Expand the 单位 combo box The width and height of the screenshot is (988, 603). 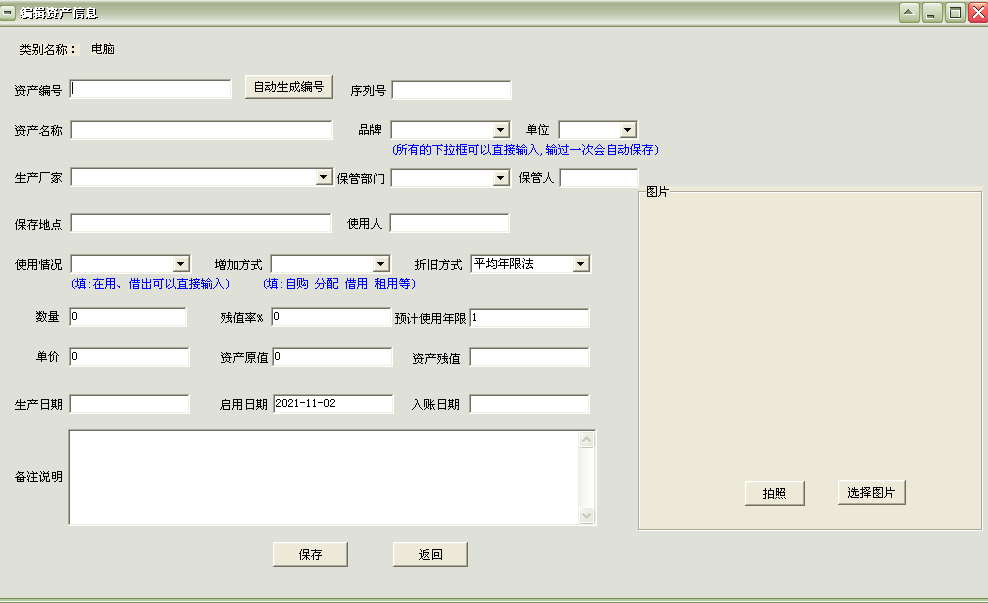pos(628,130)
